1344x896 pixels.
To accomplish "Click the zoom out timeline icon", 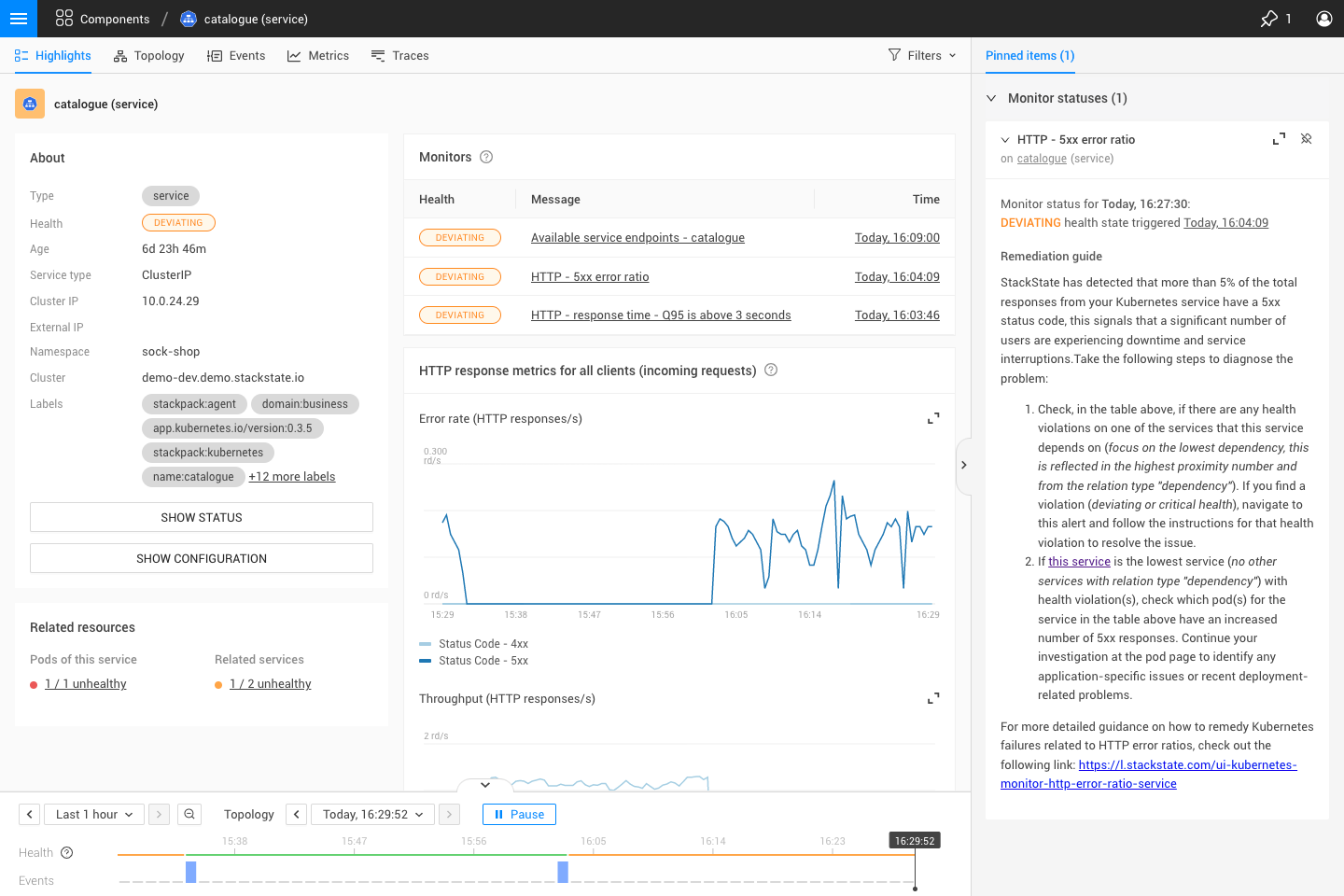I will pos(189,814).
